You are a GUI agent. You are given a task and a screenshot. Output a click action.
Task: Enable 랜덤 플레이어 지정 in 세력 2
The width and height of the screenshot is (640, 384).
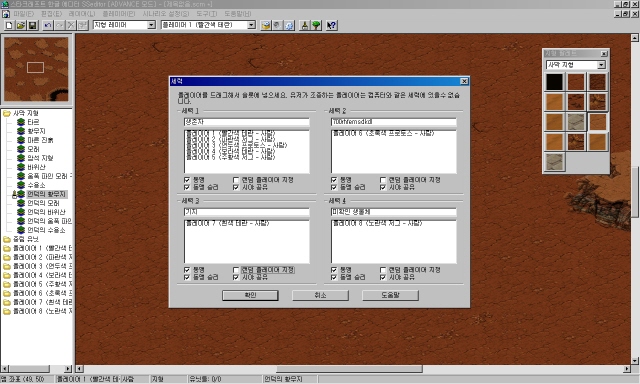383,180
